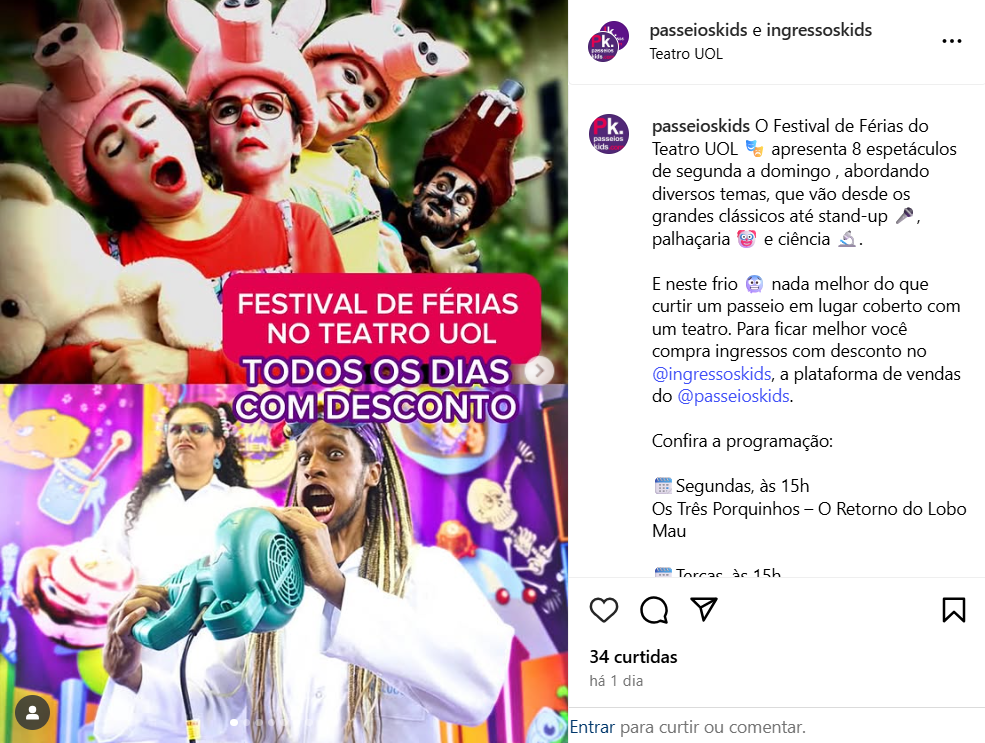Open comments with speech bubble icon
The height and width of the screenshot is (743, 985).
(x=654, y=610)
